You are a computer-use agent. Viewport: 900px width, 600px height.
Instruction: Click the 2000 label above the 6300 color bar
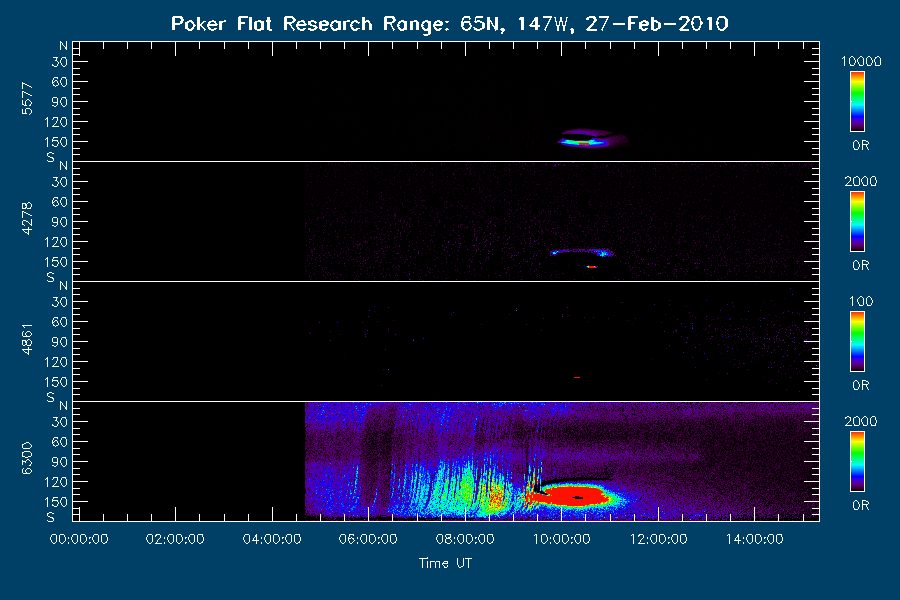[861, 421]
